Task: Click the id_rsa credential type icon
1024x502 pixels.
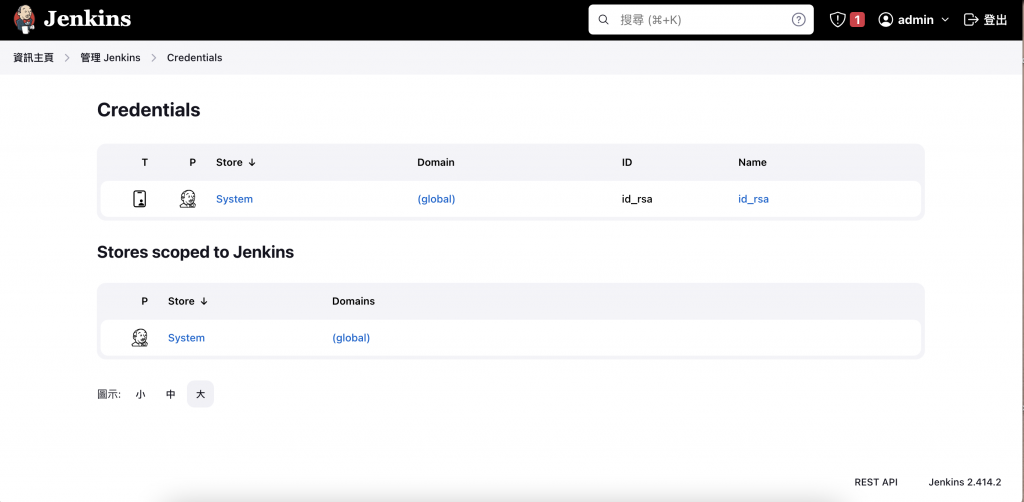Action: [x=139, y=199]
